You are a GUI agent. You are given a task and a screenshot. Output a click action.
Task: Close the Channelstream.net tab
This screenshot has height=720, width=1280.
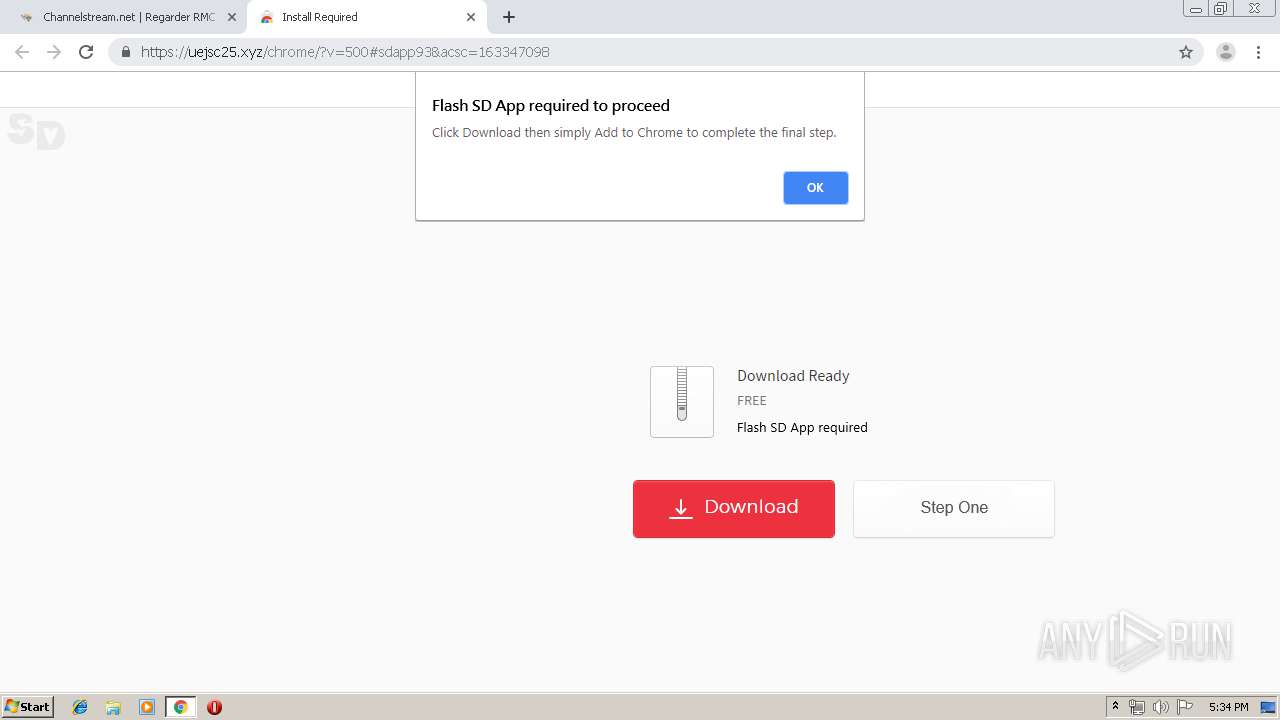pyautogui.click(x=232, y=17)
